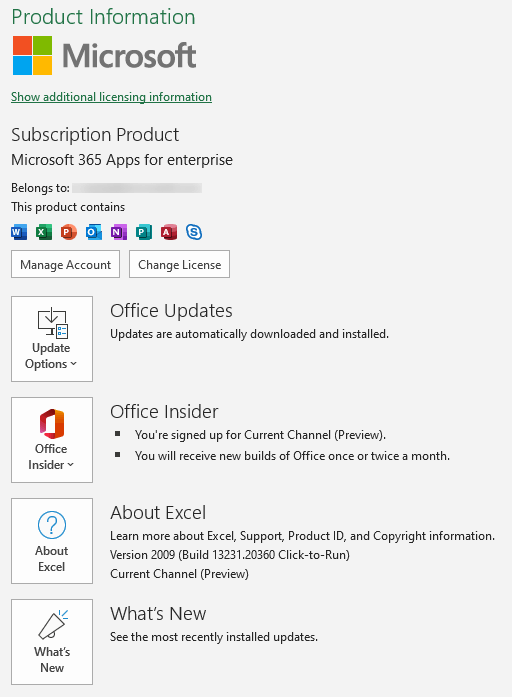Image resolution: width=512 pixels, height=697 pixels.
Task: Open Show additional licensing information link
Action: click(111, 97)
